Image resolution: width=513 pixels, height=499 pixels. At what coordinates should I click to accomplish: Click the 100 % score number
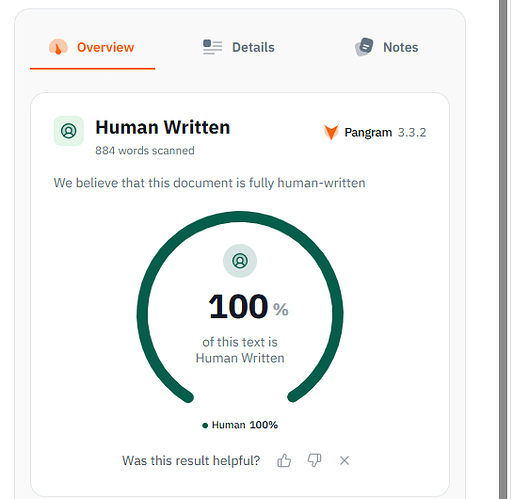coord(248,306)
